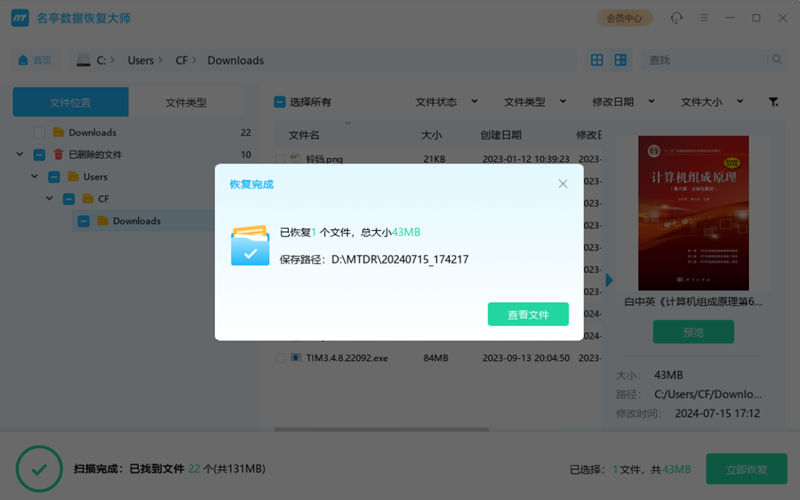This screenshot has width=800, height=500.
Task: Click the 铃铛.png file icon
Action: click(295, 158)
